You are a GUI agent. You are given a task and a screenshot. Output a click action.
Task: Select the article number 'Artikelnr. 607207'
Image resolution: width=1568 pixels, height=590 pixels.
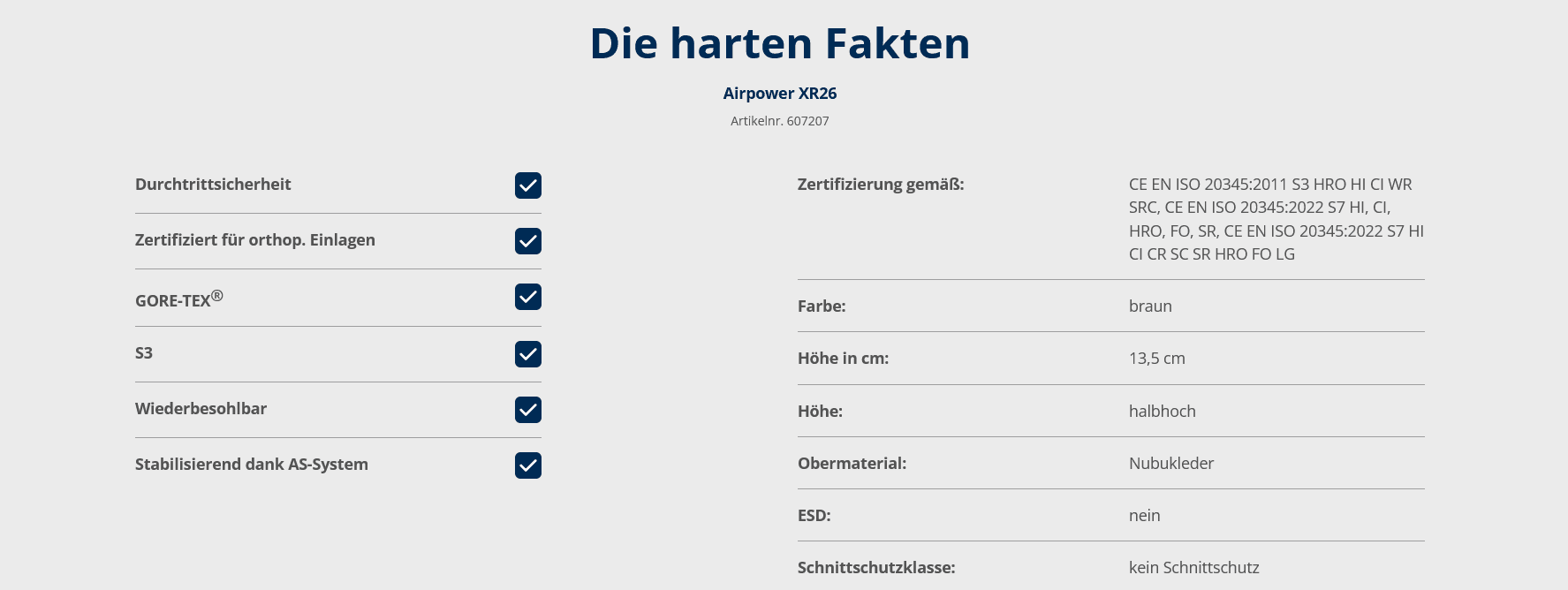pos(780,121)
